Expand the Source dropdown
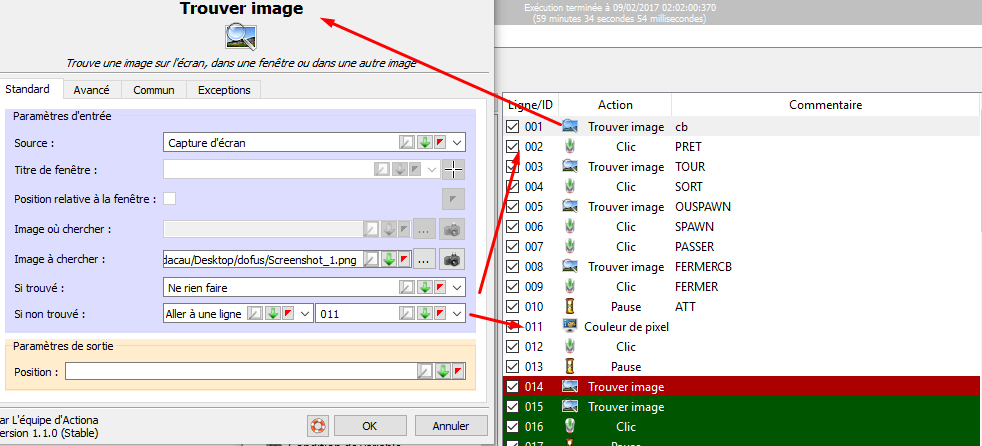This screenshot has height=446, width=982. coord(456,142)
